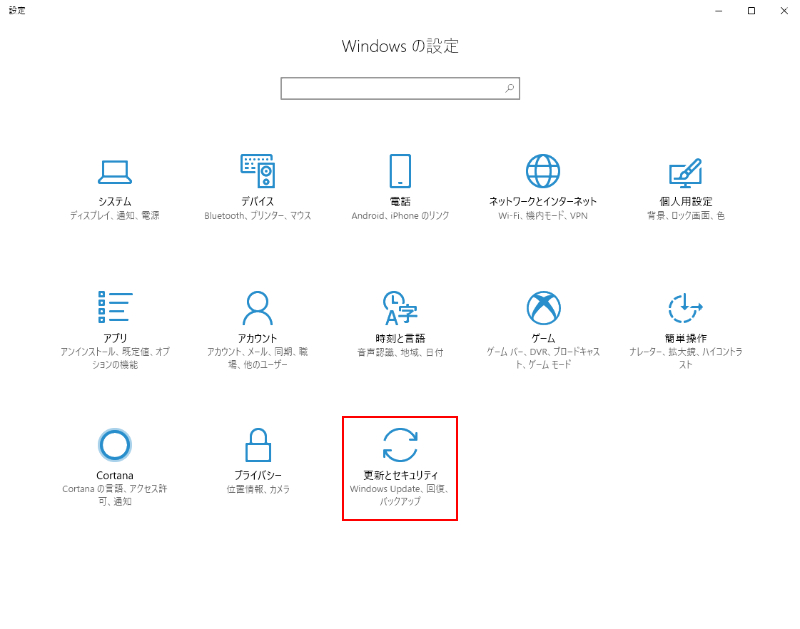Maximize the 設定 window
Viewport: 800px width, 629px height.
[x=751, y=11]
